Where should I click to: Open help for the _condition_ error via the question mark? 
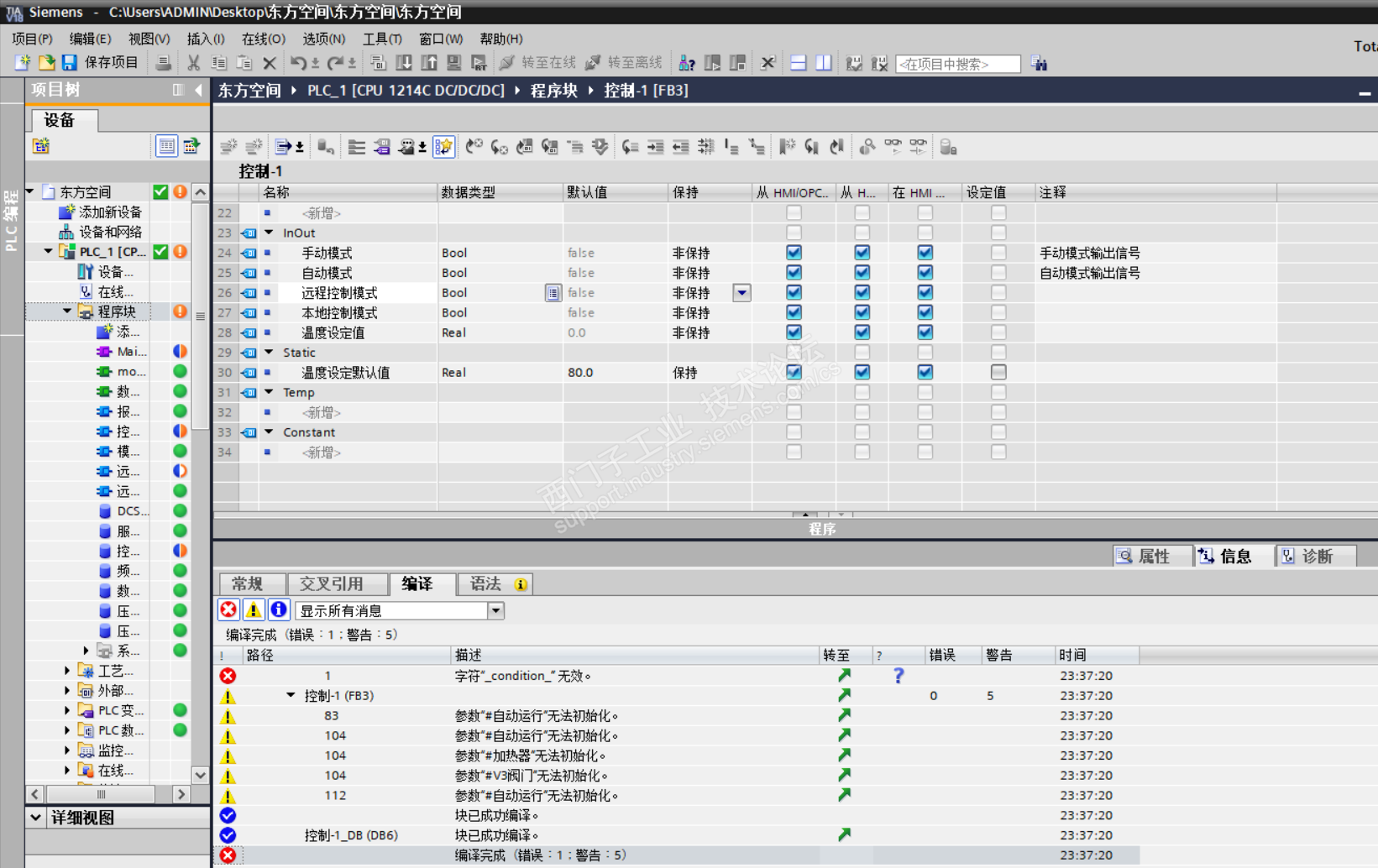(899, 675)
